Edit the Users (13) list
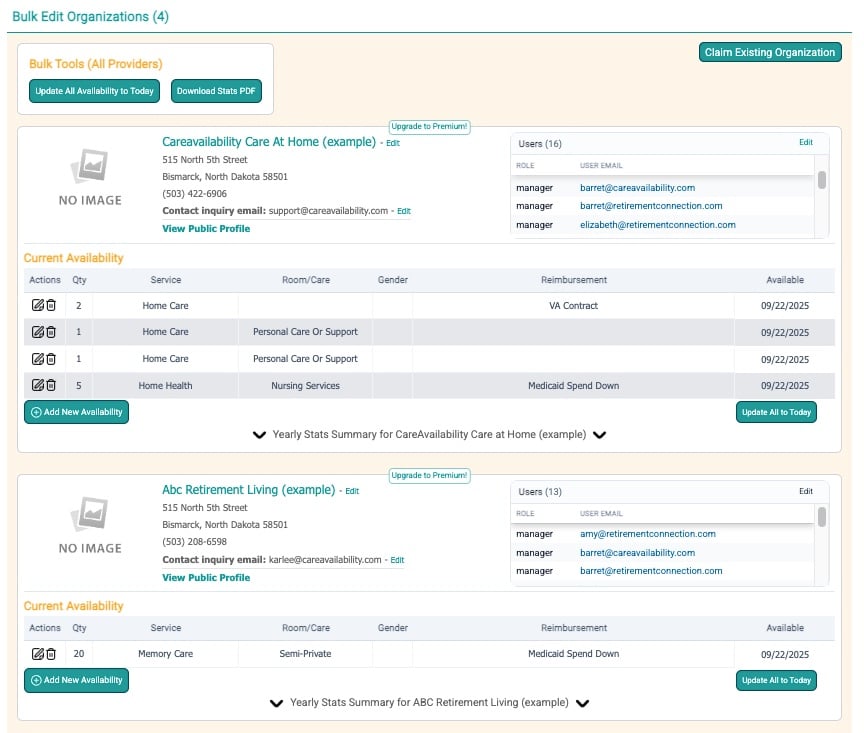This screenshot has width=864, height=733. click(805, 491)
